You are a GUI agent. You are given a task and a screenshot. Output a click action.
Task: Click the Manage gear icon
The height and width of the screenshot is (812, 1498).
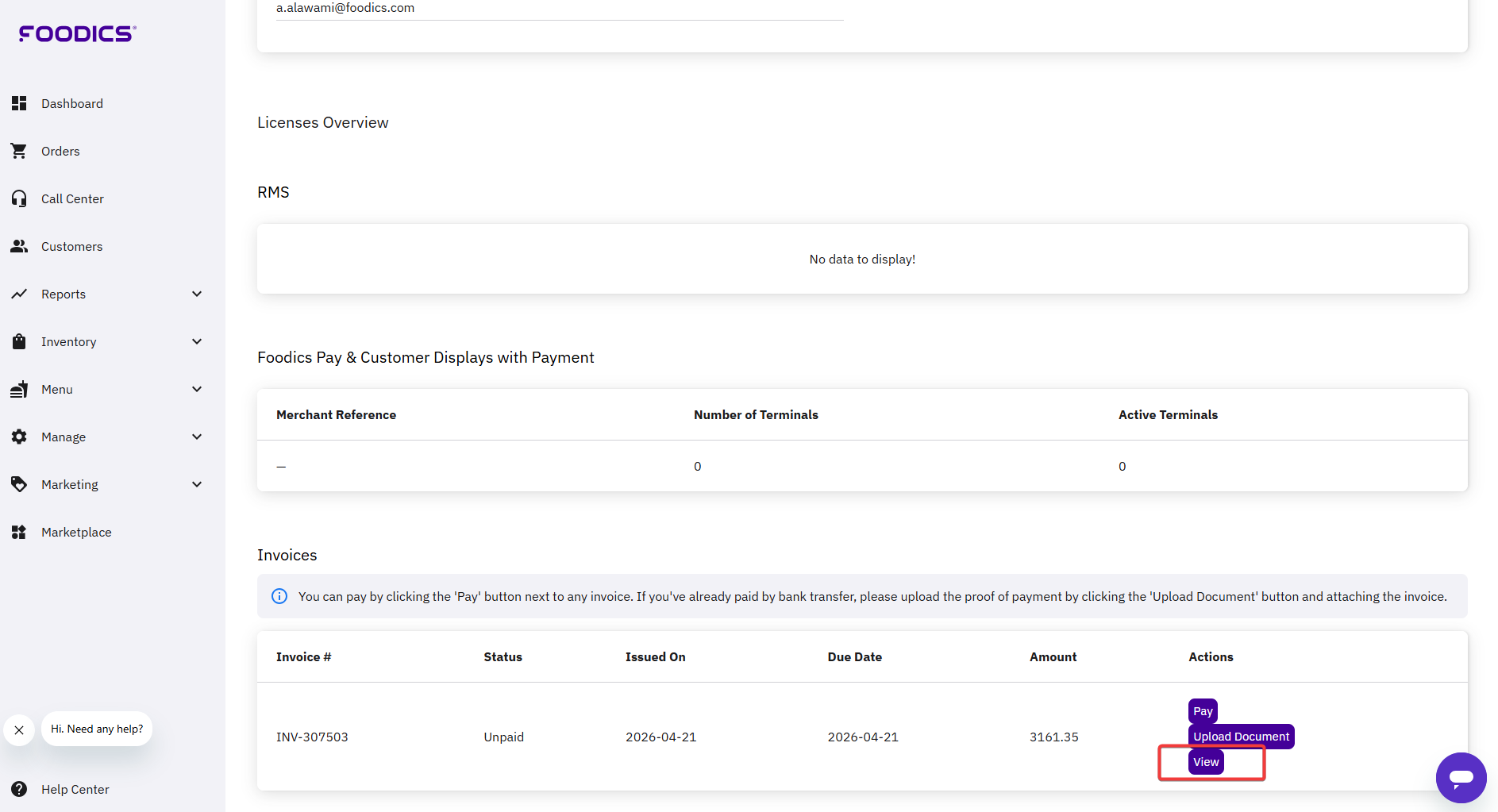(19, 437)
